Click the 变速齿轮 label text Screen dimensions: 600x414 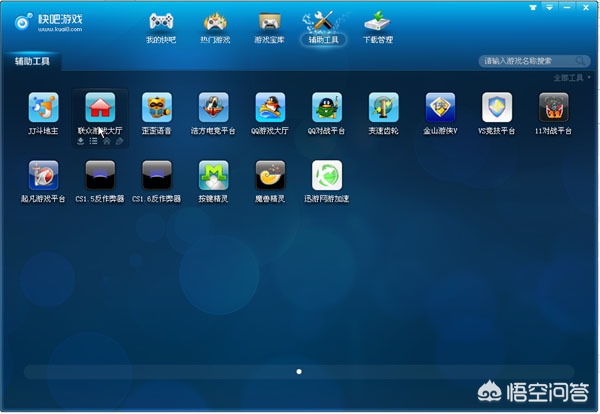[383, 131]
